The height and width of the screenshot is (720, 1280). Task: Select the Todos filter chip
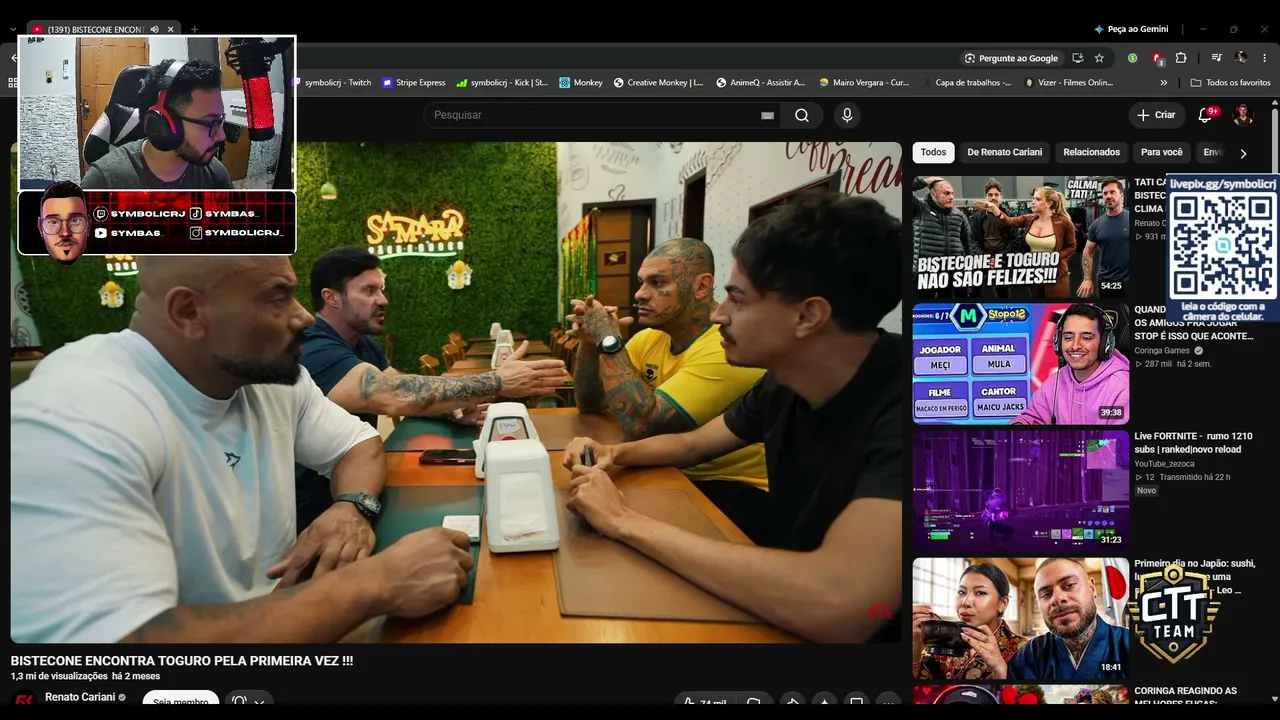pos(933,152)
